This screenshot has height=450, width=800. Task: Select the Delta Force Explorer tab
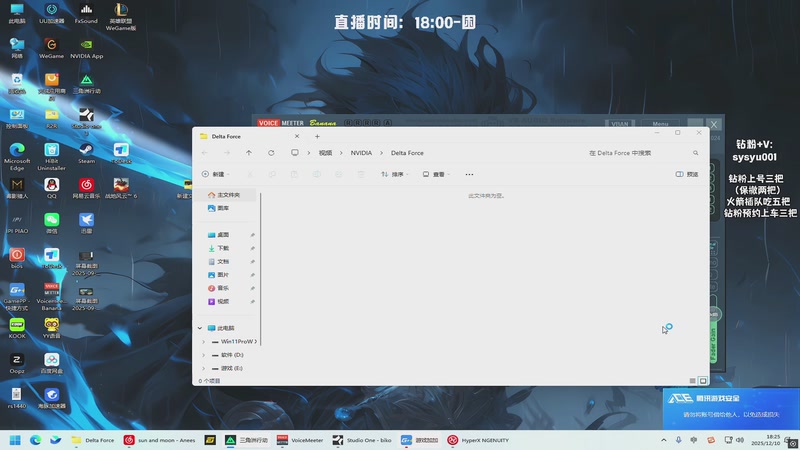[x=249, y=136]
